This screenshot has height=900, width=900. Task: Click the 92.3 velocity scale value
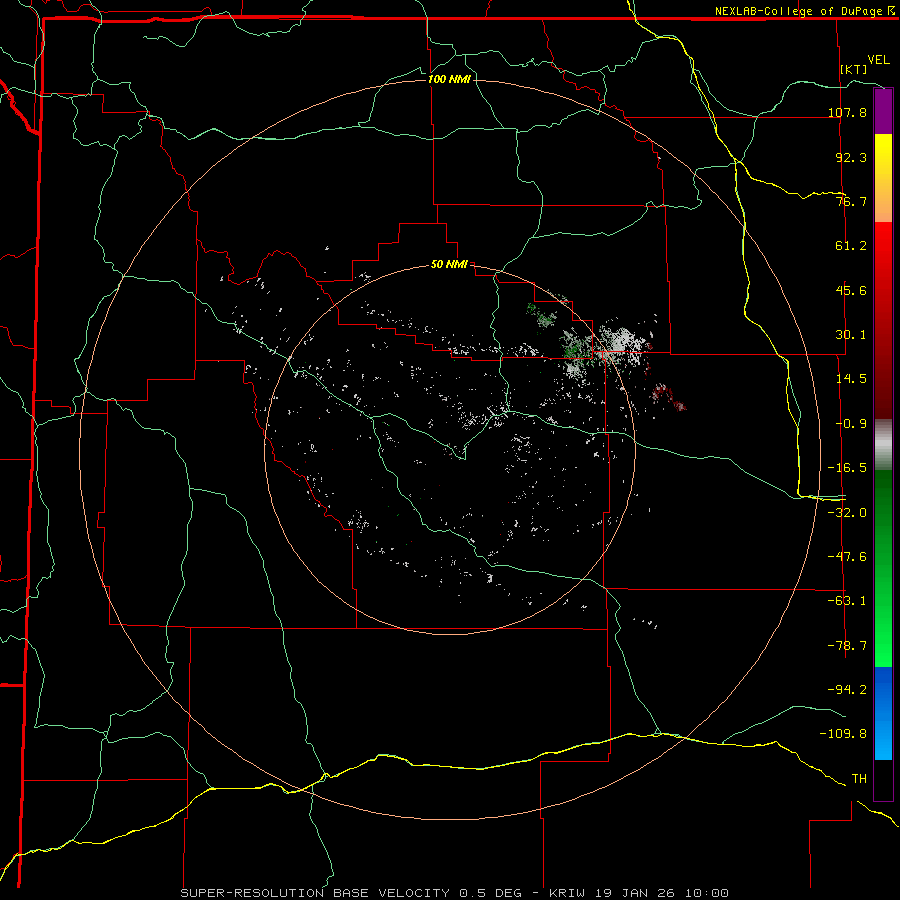pyautogui.click(x=851, y=157)
